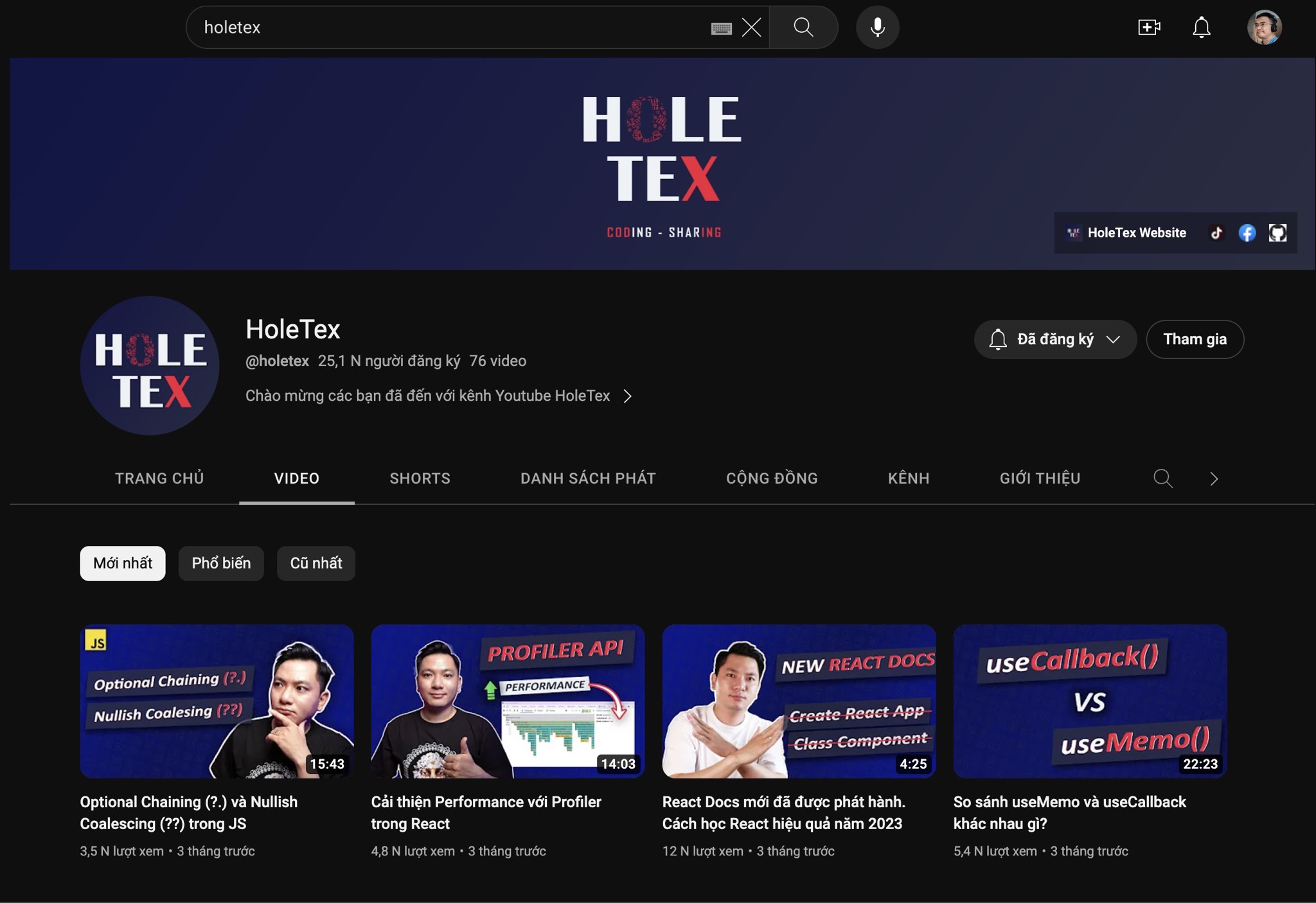Open New React Docs video thumbnail
Screen dimensions: 1316x903
point(799,701)
